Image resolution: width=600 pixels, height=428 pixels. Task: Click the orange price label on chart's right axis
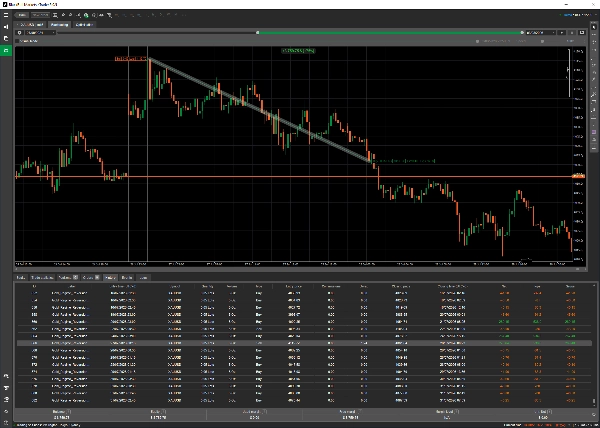[578, 176]
